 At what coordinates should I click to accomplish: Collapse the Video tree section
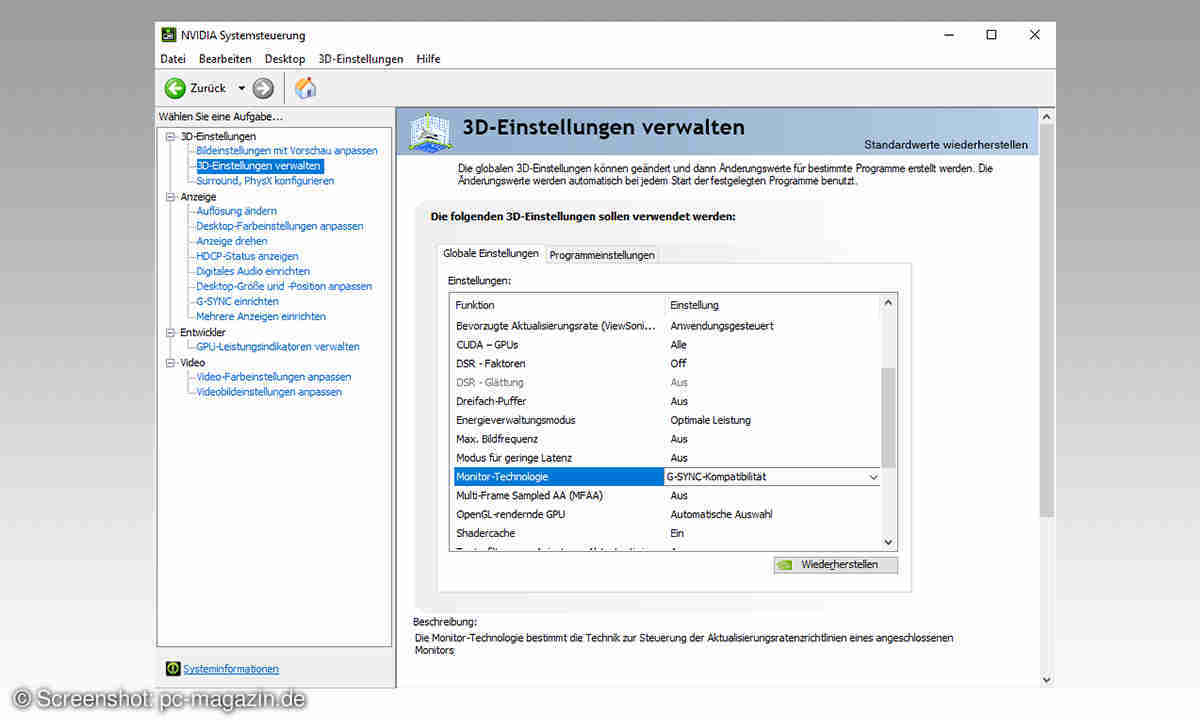point(170,362)
